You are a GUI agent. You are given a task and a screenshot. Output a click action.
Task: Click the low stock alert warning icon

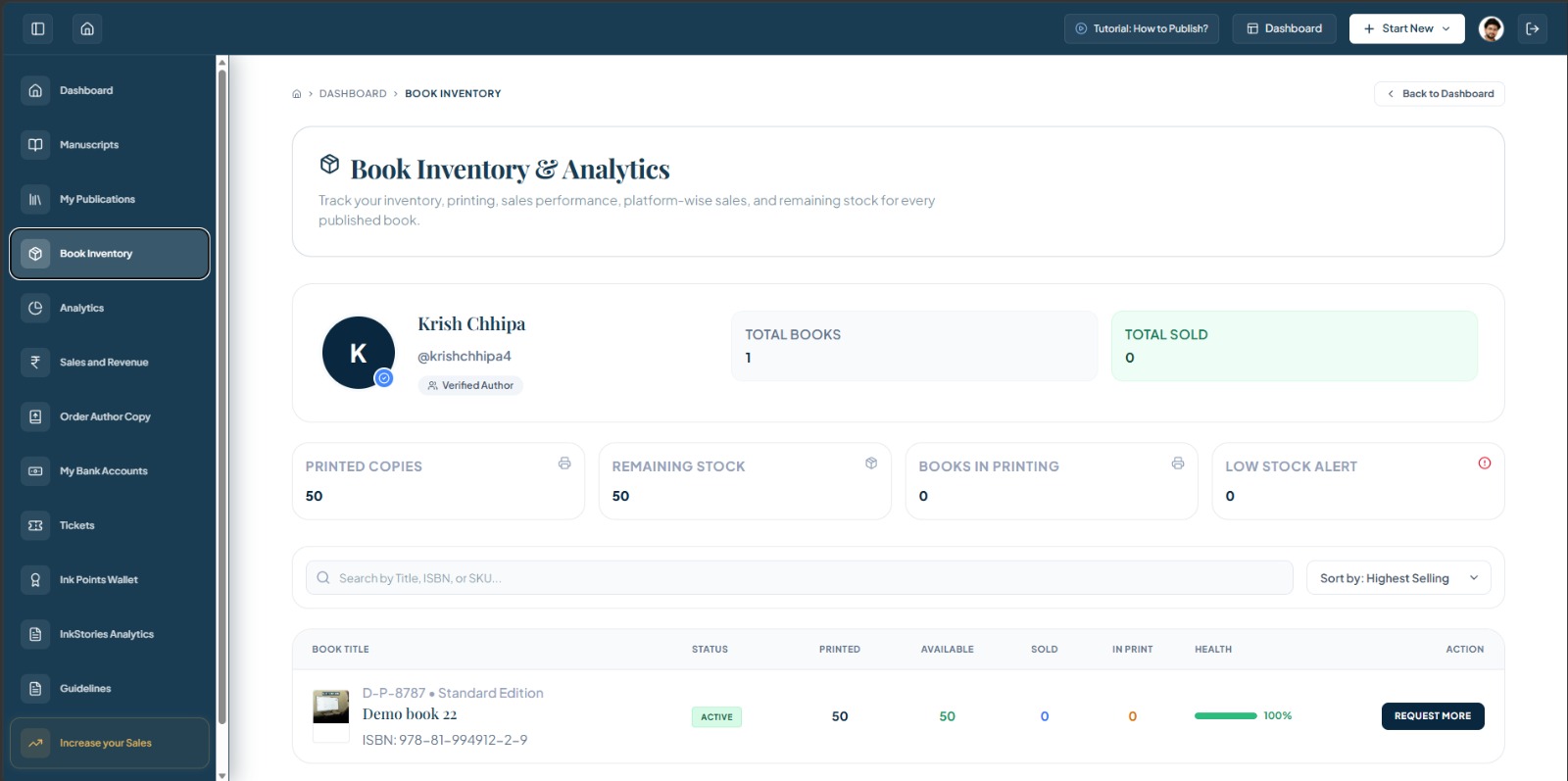1485,464
